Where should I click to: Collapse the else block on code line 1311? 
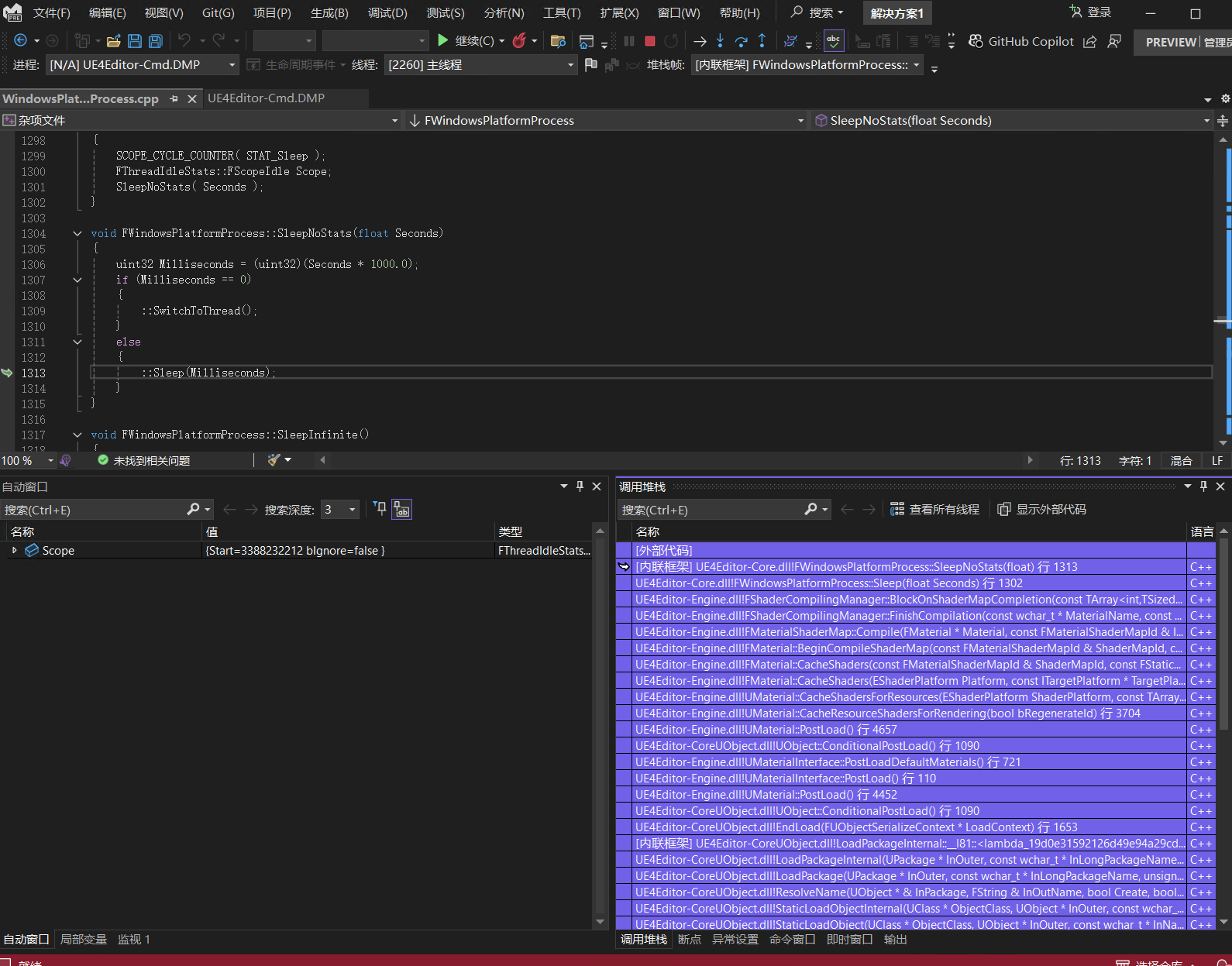(x=77, y=342)
